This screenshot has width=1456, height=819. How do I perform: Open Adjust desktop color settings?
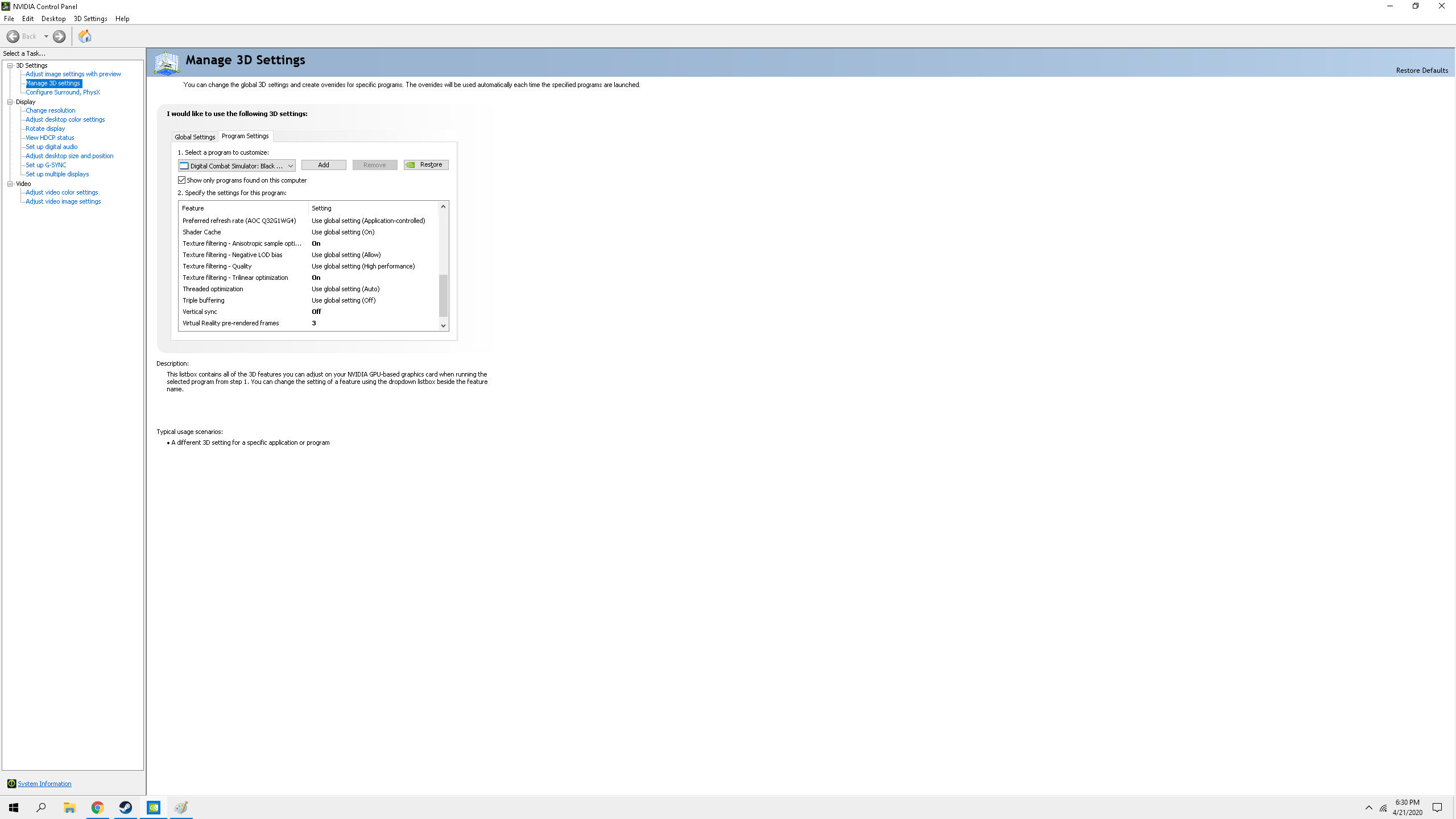tap(65, 119)
